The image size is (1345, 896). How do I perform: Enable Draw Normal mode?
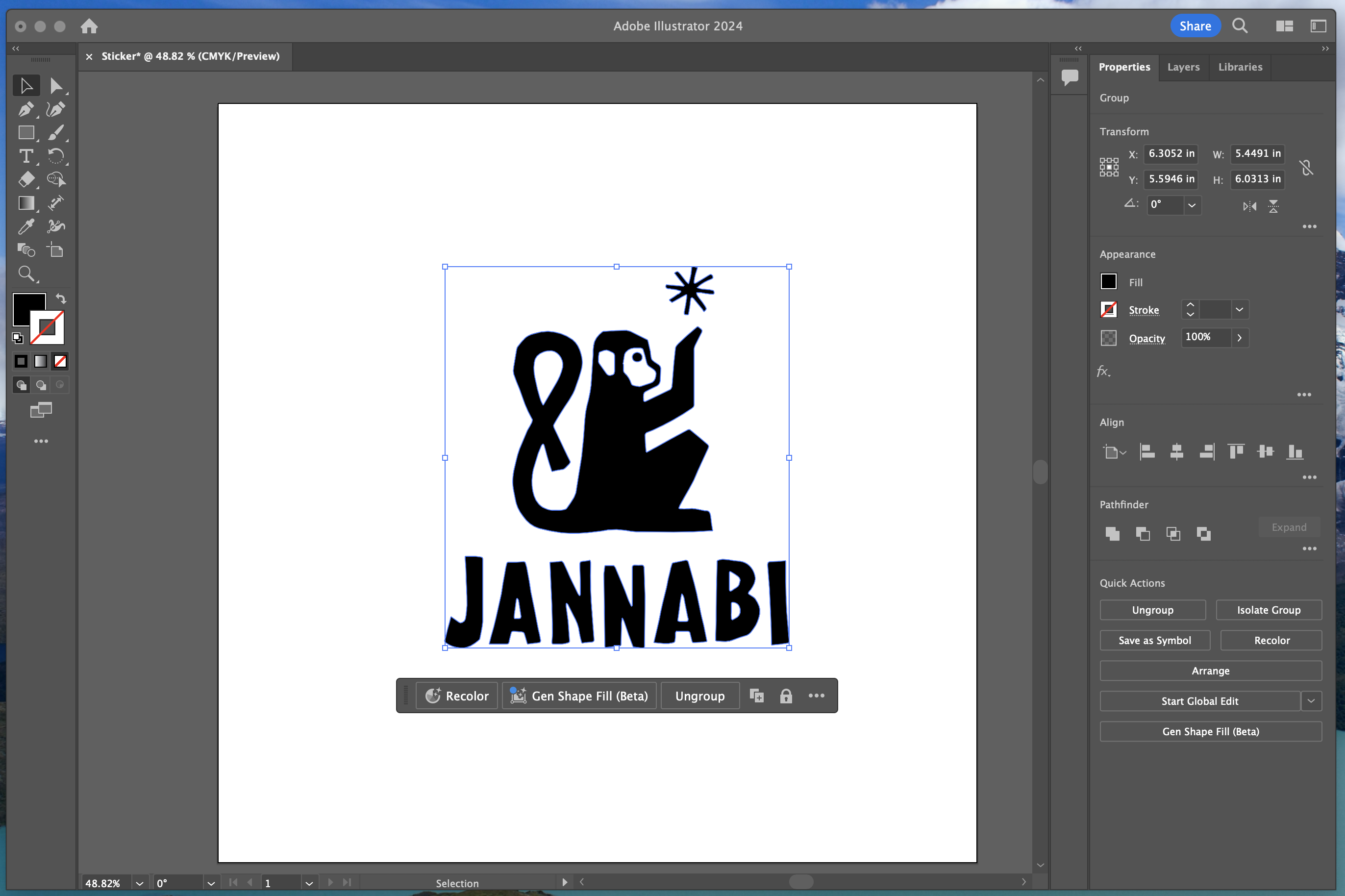point(21,385)
